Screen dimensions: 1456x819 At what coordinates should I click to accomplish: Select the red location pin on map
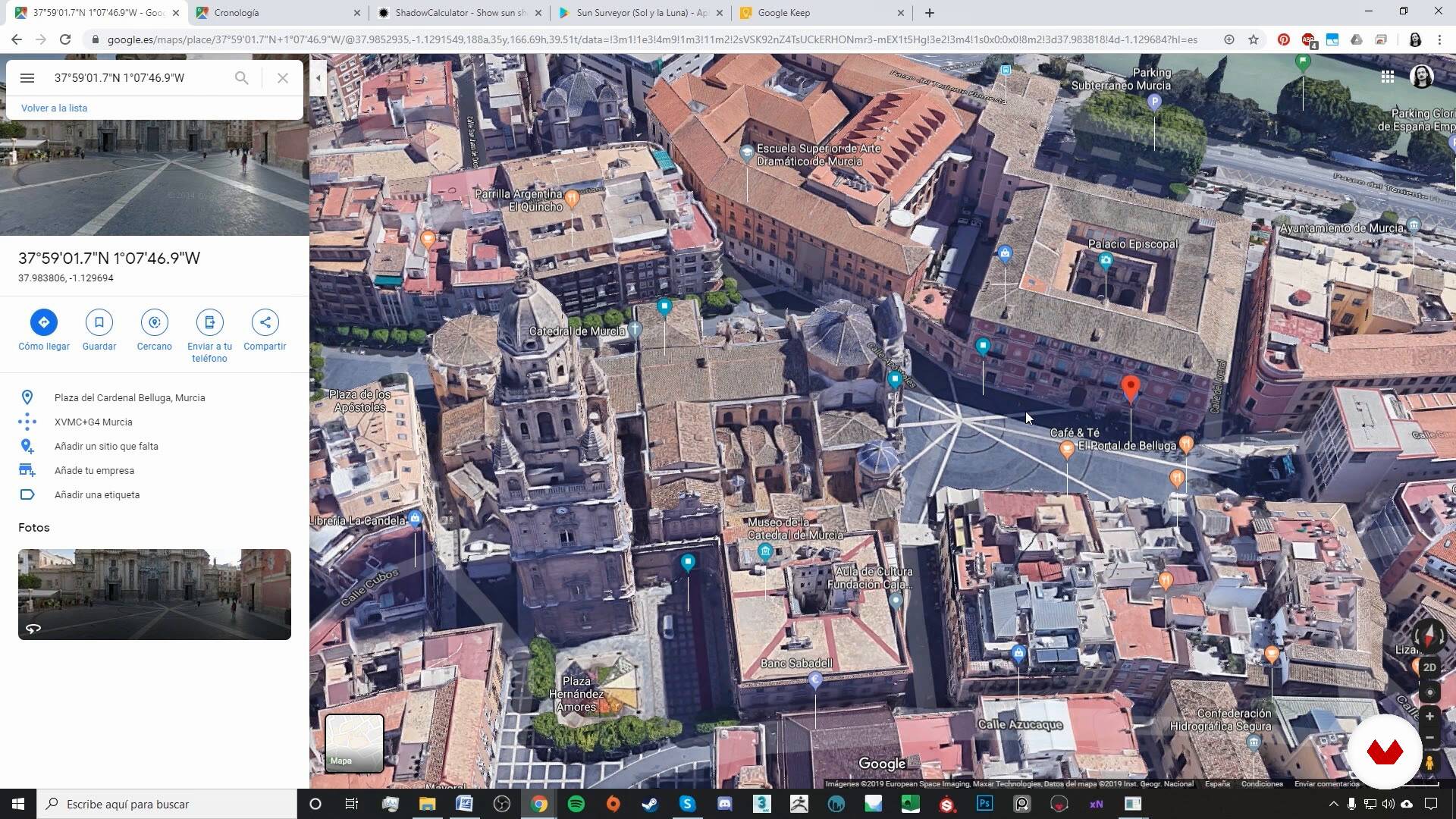tap(1130, 388)
